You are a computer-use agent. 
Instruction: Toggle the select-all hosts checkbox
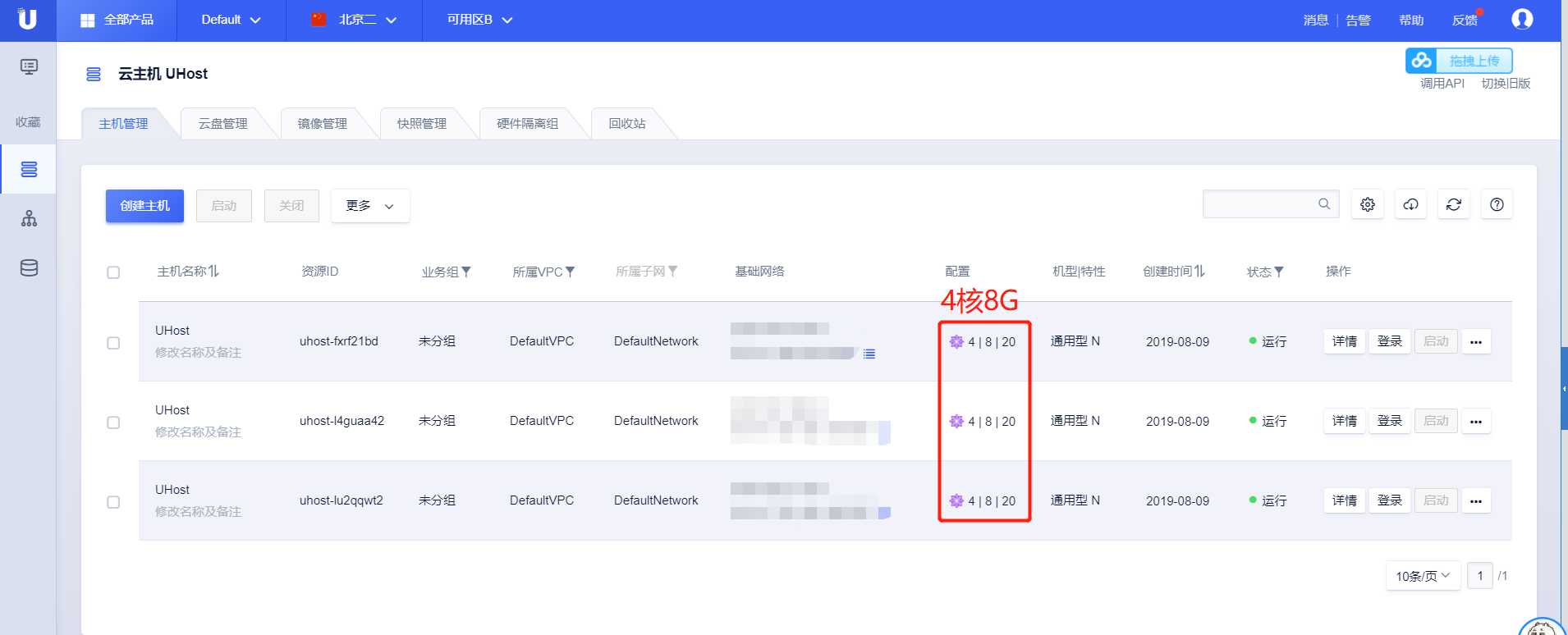pos(113,272)
